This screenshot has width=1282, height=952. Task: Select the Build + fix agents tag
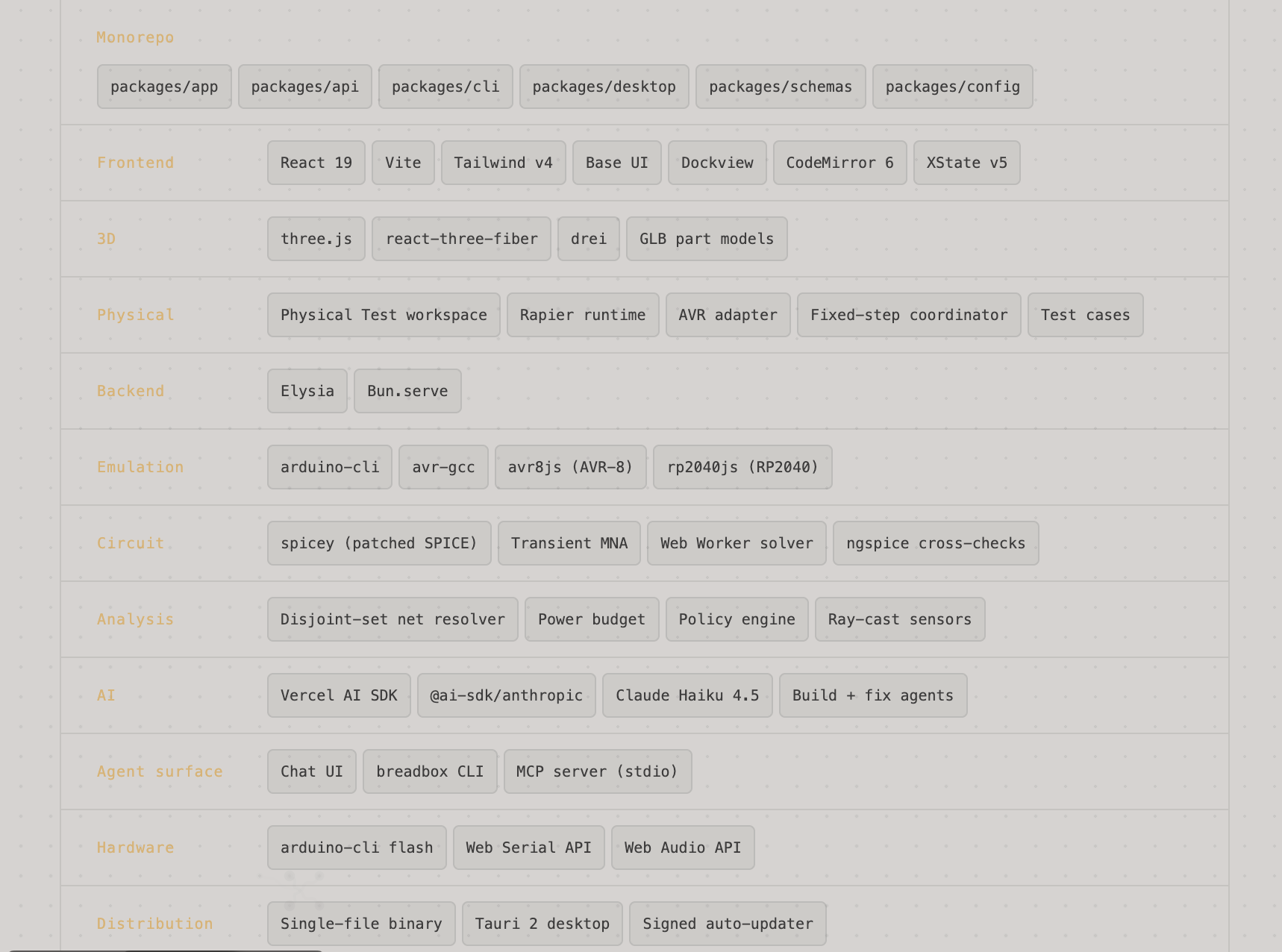tap(873, 695)
